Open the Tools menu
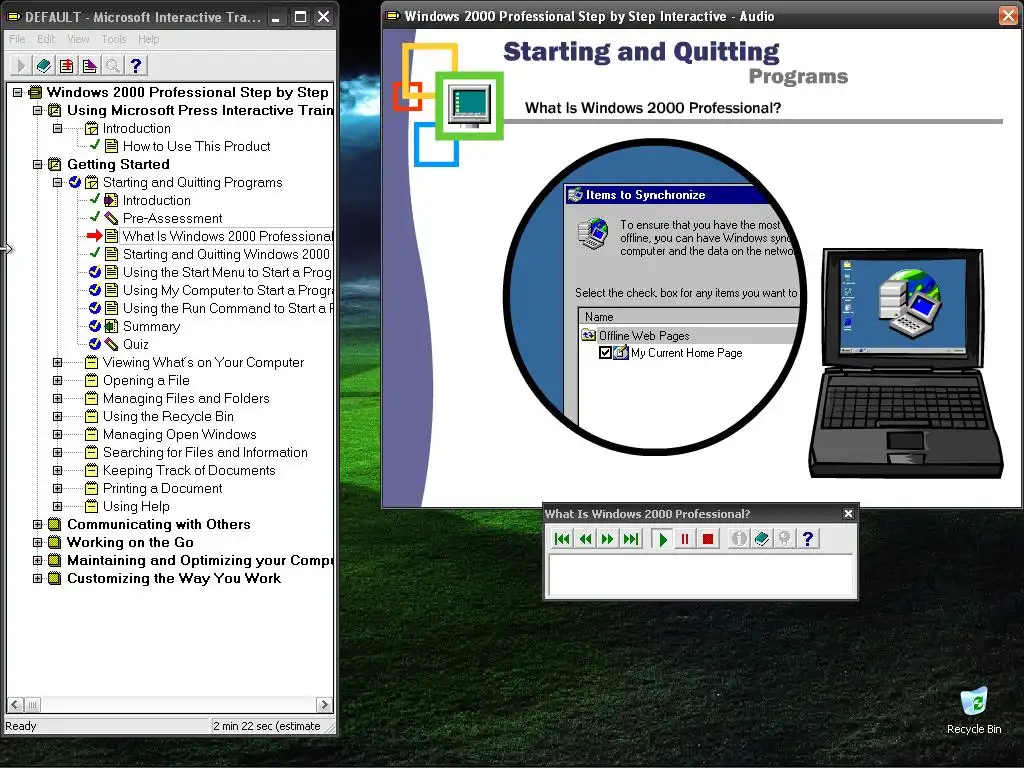 [x=114, y=39]
